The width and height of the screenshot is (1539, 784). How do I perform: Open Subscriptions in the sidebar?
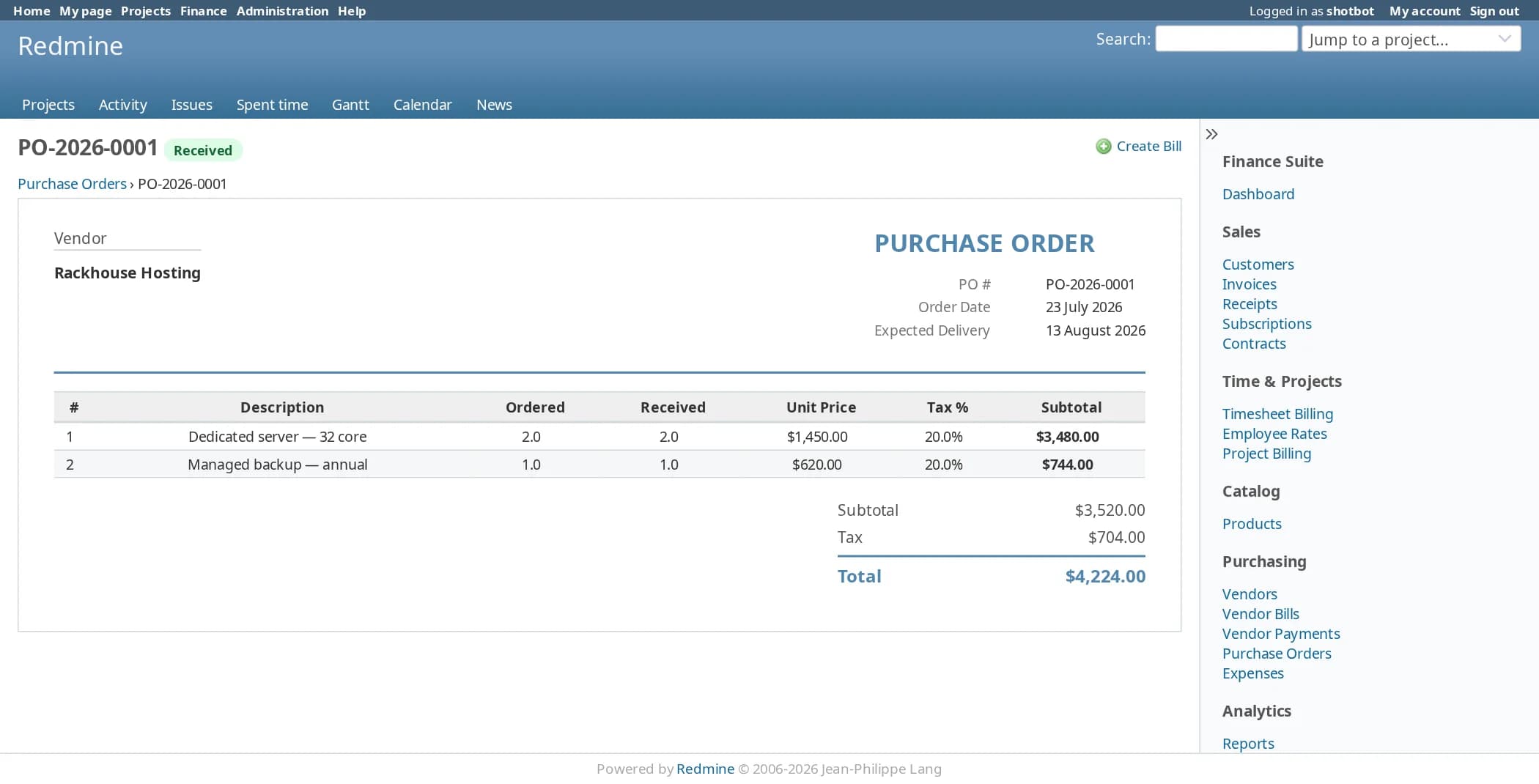1267,324
